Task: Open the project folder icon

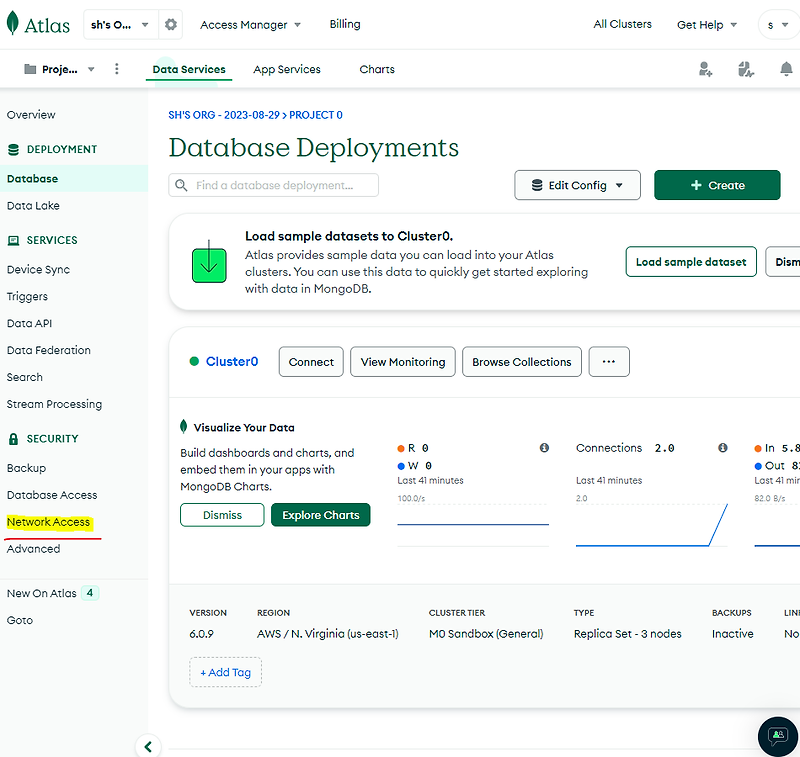Action: [30, 69]
